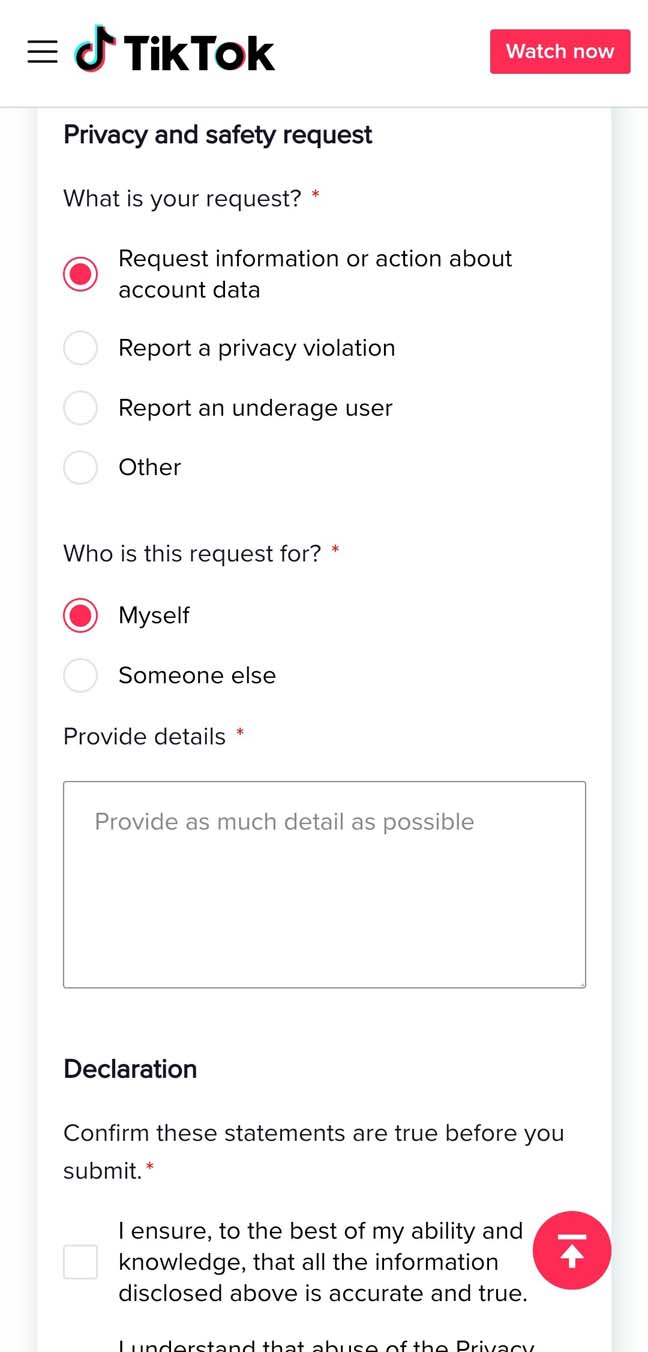Select the Other request radio button
The height and width of the screenshot is (1352, 648).
80,467
